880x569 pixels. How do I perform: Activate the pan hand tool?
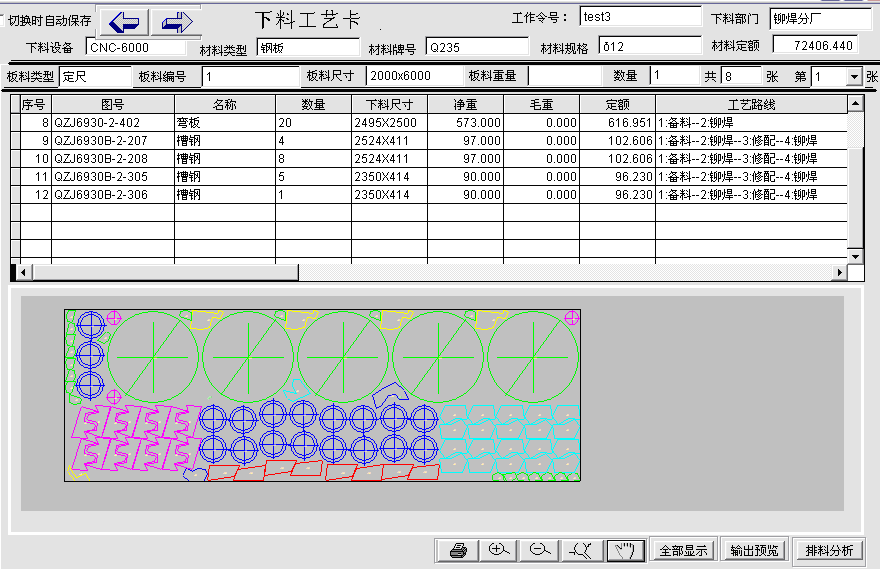click(x=623, y=550)
